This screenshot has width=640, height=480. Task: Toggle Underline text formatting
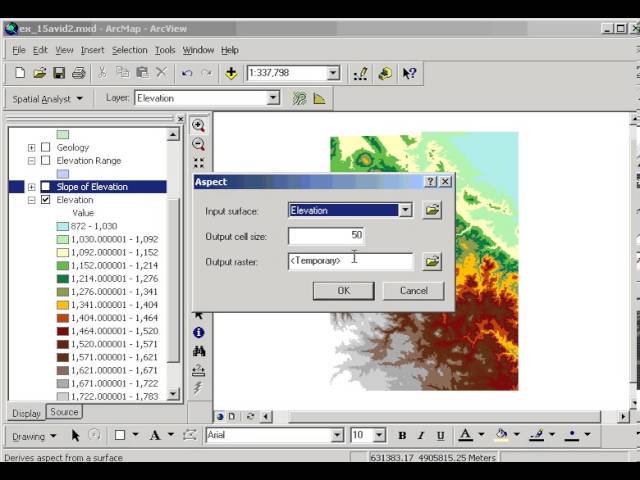(x=441, y=436)
